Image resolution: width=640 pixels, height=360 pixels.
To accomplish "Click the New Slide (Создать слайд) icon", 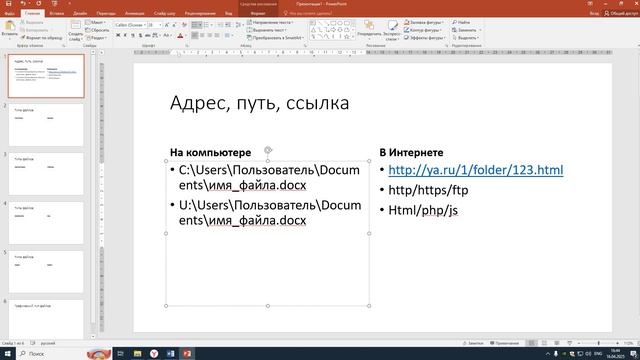I will click(76, 26).
